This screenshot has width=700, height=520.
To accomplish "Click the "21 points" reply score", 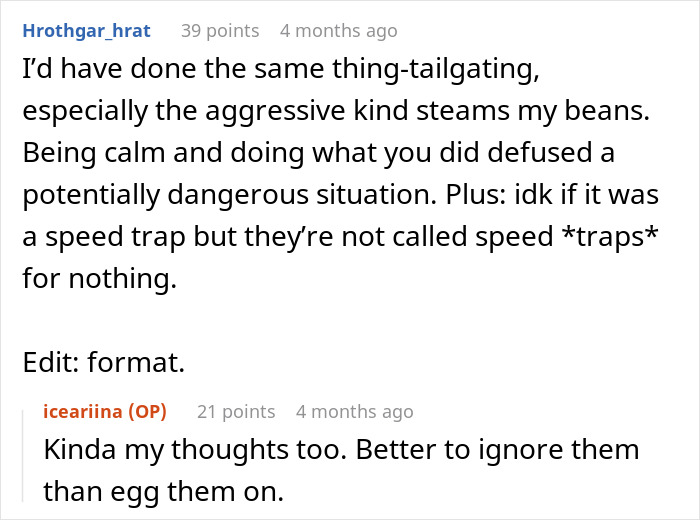I will click(236, 411).
